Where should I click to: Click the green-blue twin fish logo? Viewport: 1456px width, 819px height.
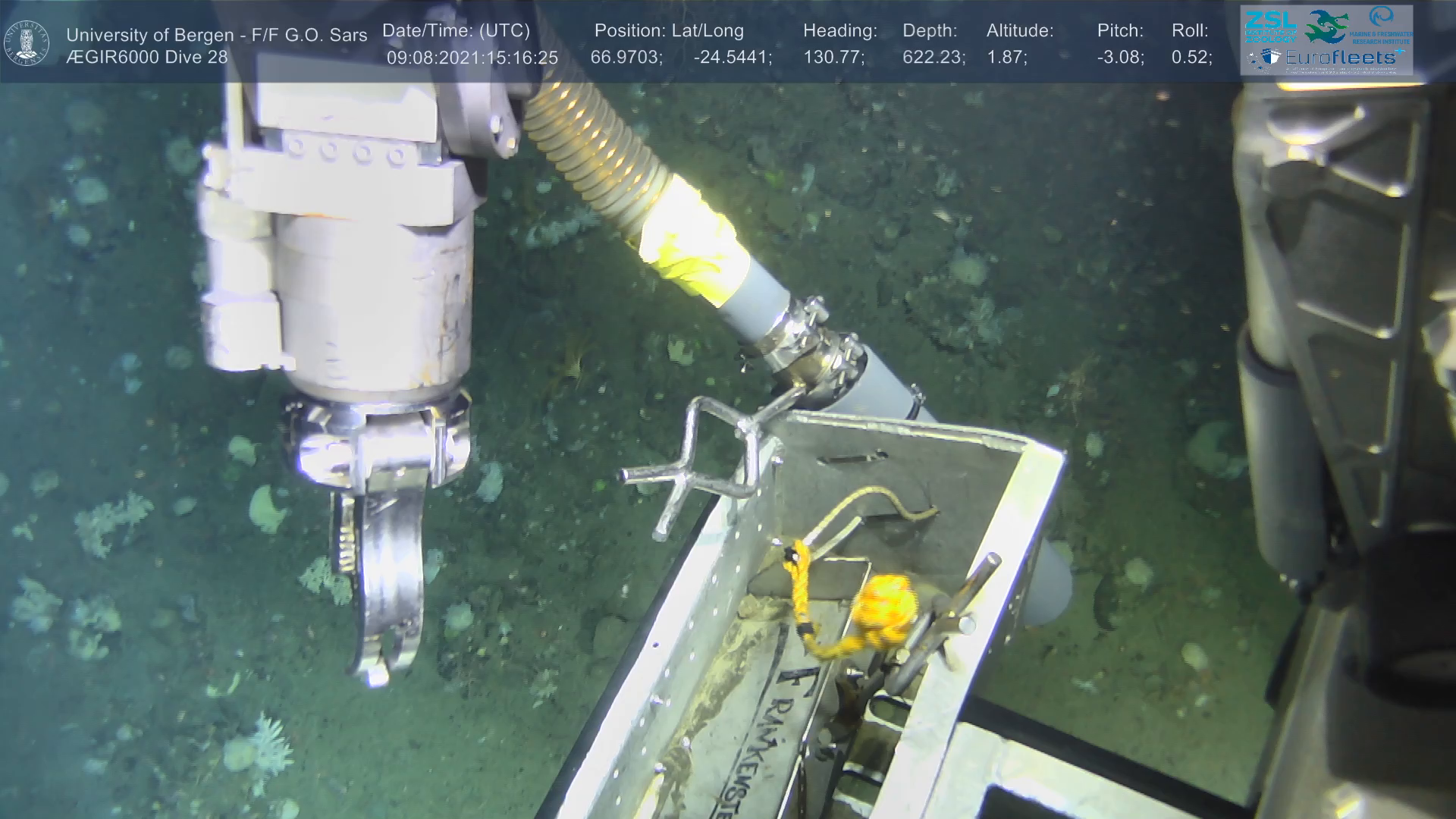click(x=1326, y=27)
